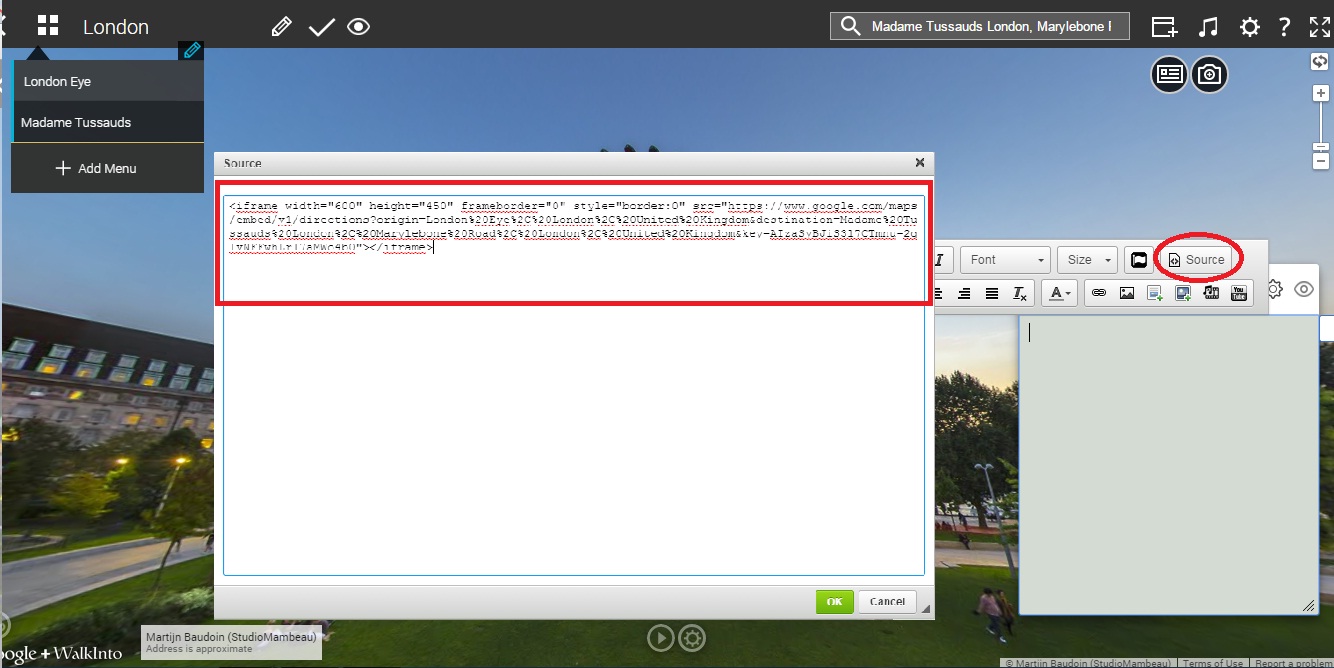Click the London tour title
The width and height of the screenshot is (1334, 668).
pyautogui.click(x=116, y=27)
